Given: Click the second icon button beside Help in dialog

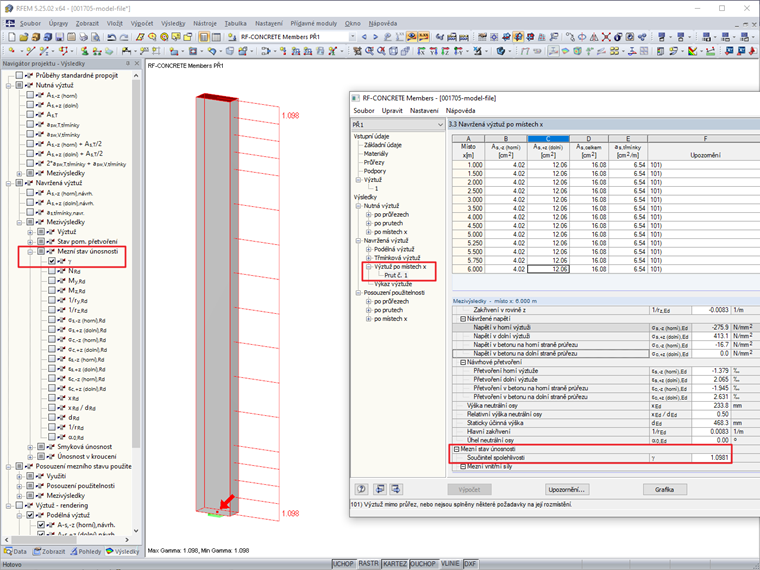Looking at the screenshot, I should click(380, 489).
